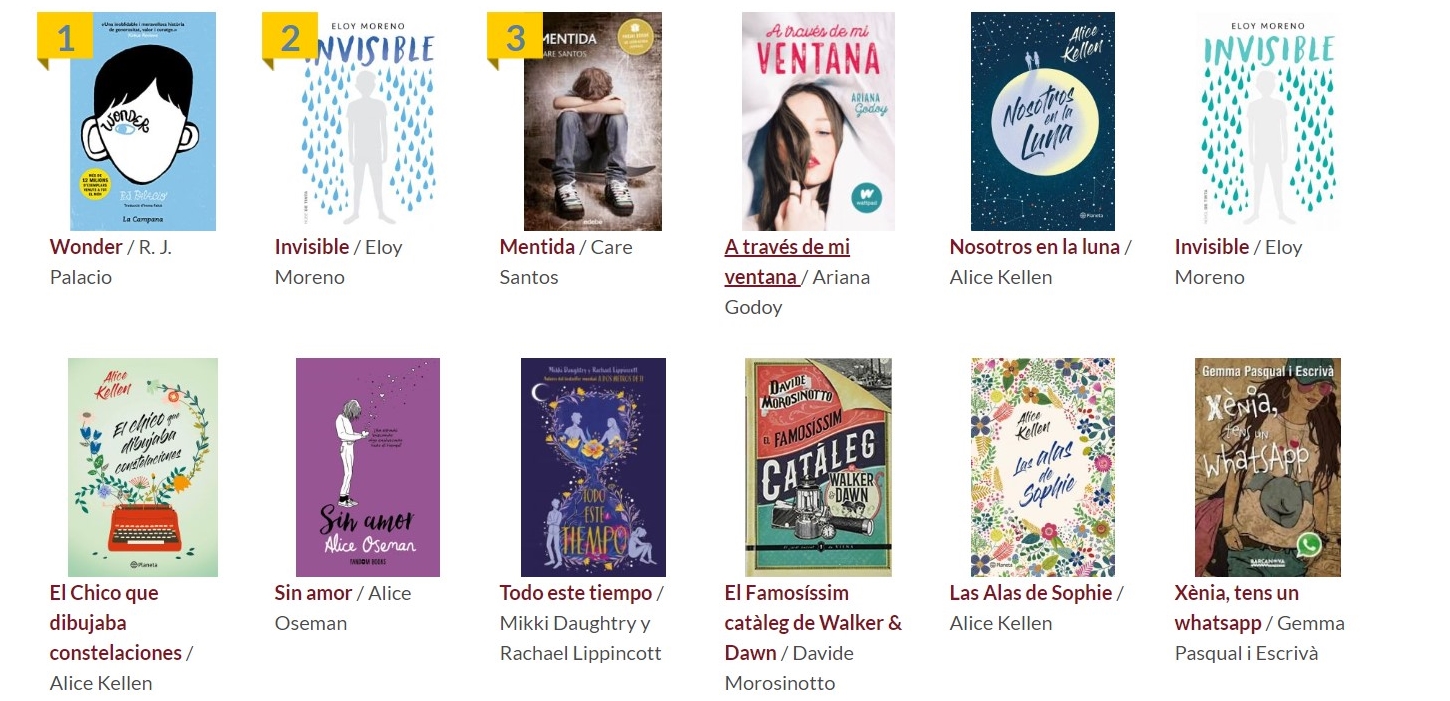The width and height of the screenshot is (1450, 701).
Task: Open the underlined A través de mi ventana link
Action: click(787, 262)
